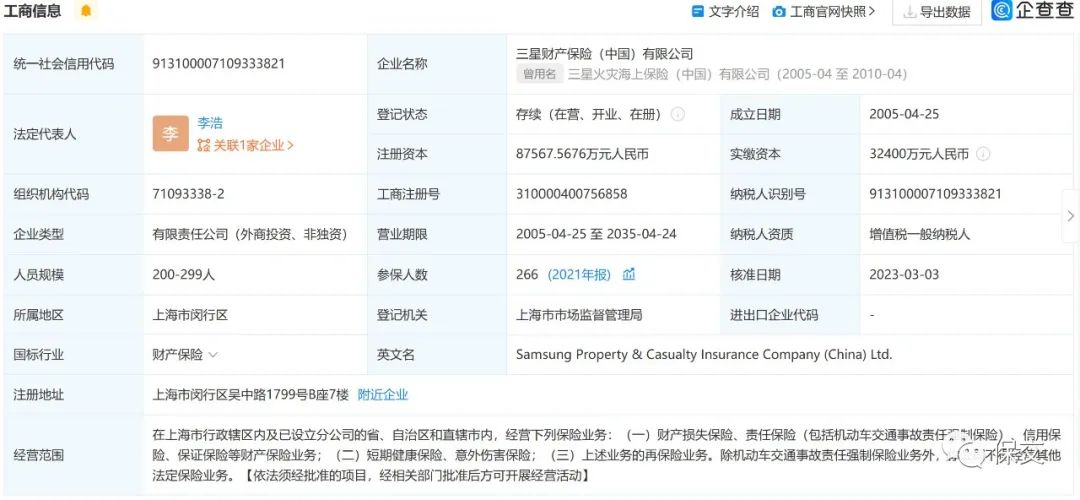Viewport: 1080px width, 500px height.
Task: Click info icon beside 32400万元人民币
Action: point(983,154)
